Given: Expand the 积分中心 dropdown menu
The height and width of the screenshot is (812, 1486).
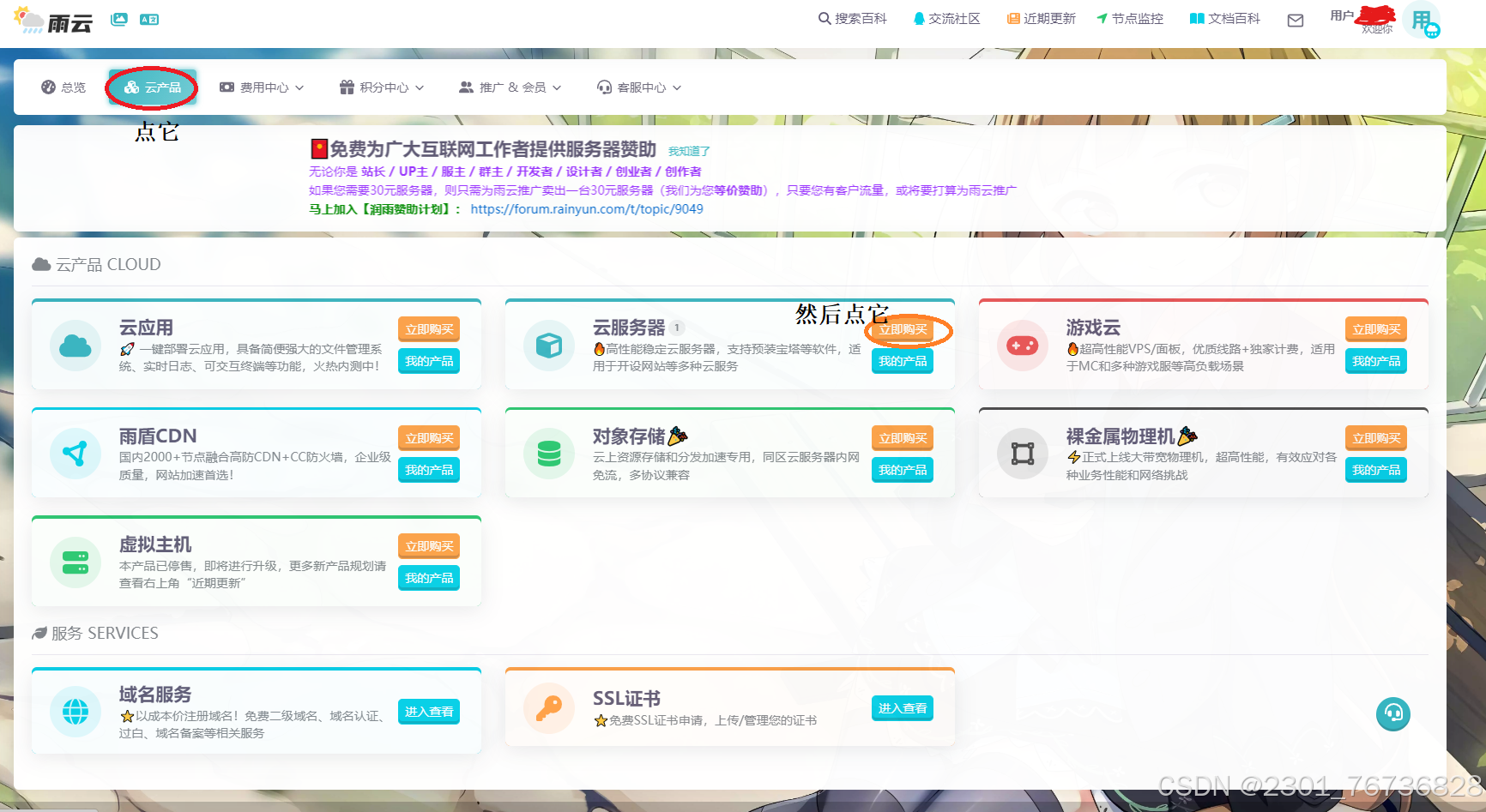Looking at the screenshot, I should (382, 87).
